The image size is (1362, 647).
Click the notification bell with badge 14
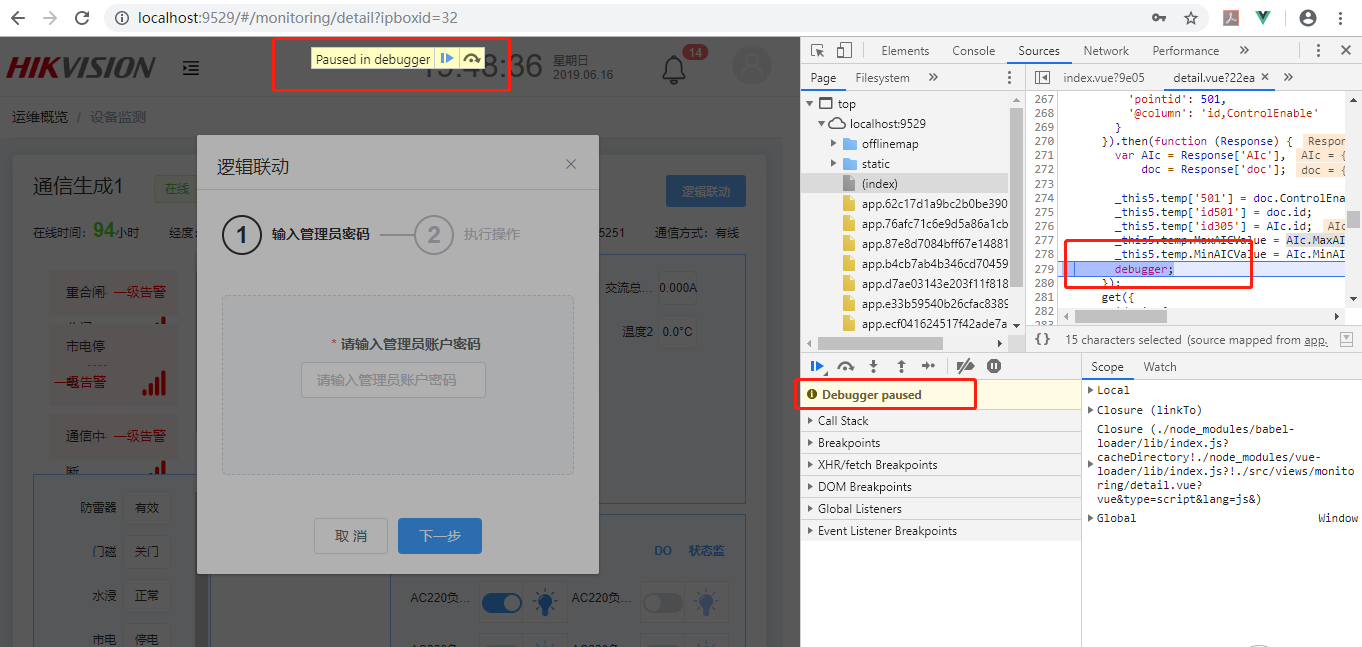(x=675, y=70)
